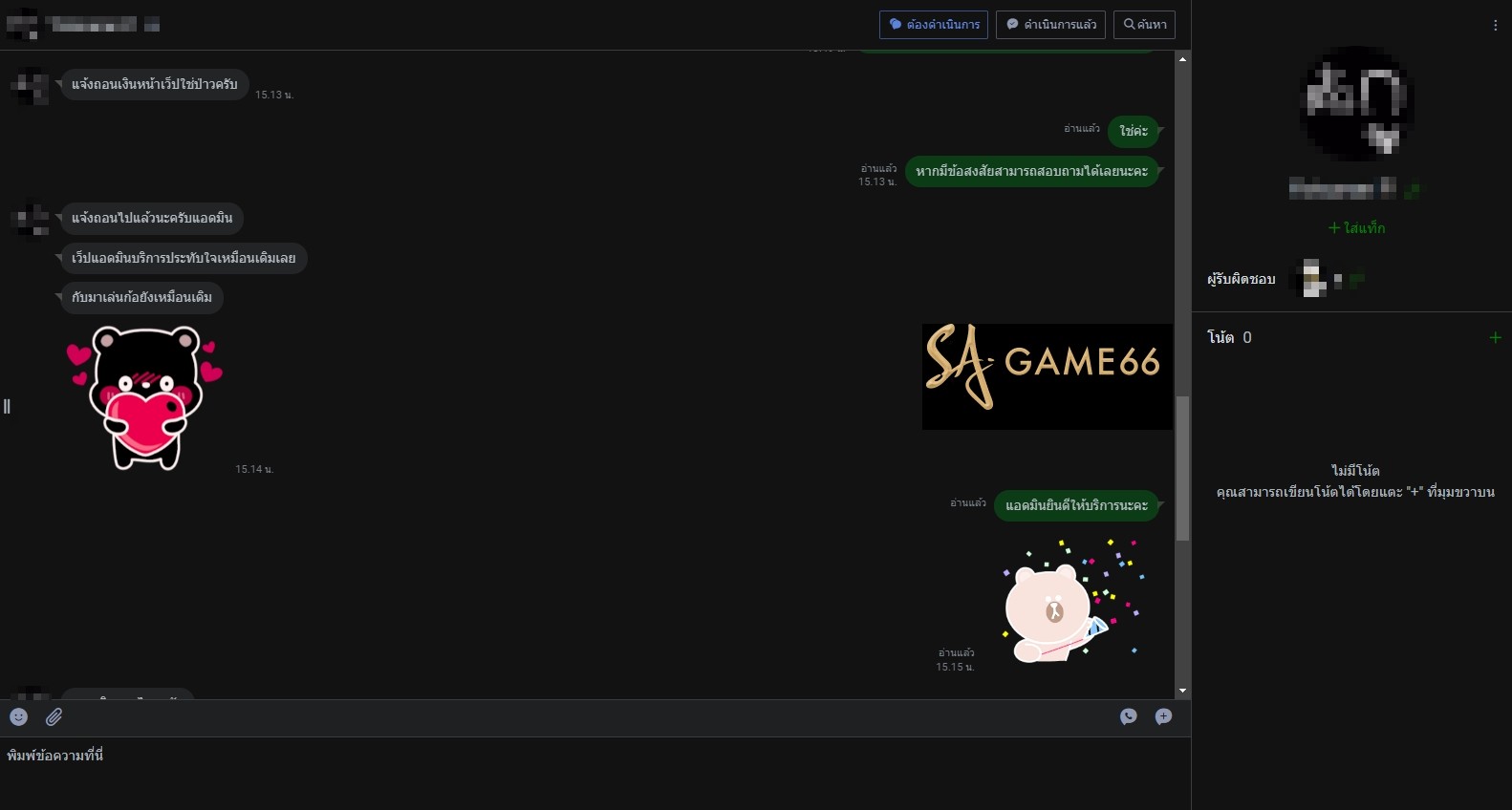Open the SA GAME66 image message
The height and width of the screenshot is (810, 1512).
pyautogui.click(x=1047, y=376)
